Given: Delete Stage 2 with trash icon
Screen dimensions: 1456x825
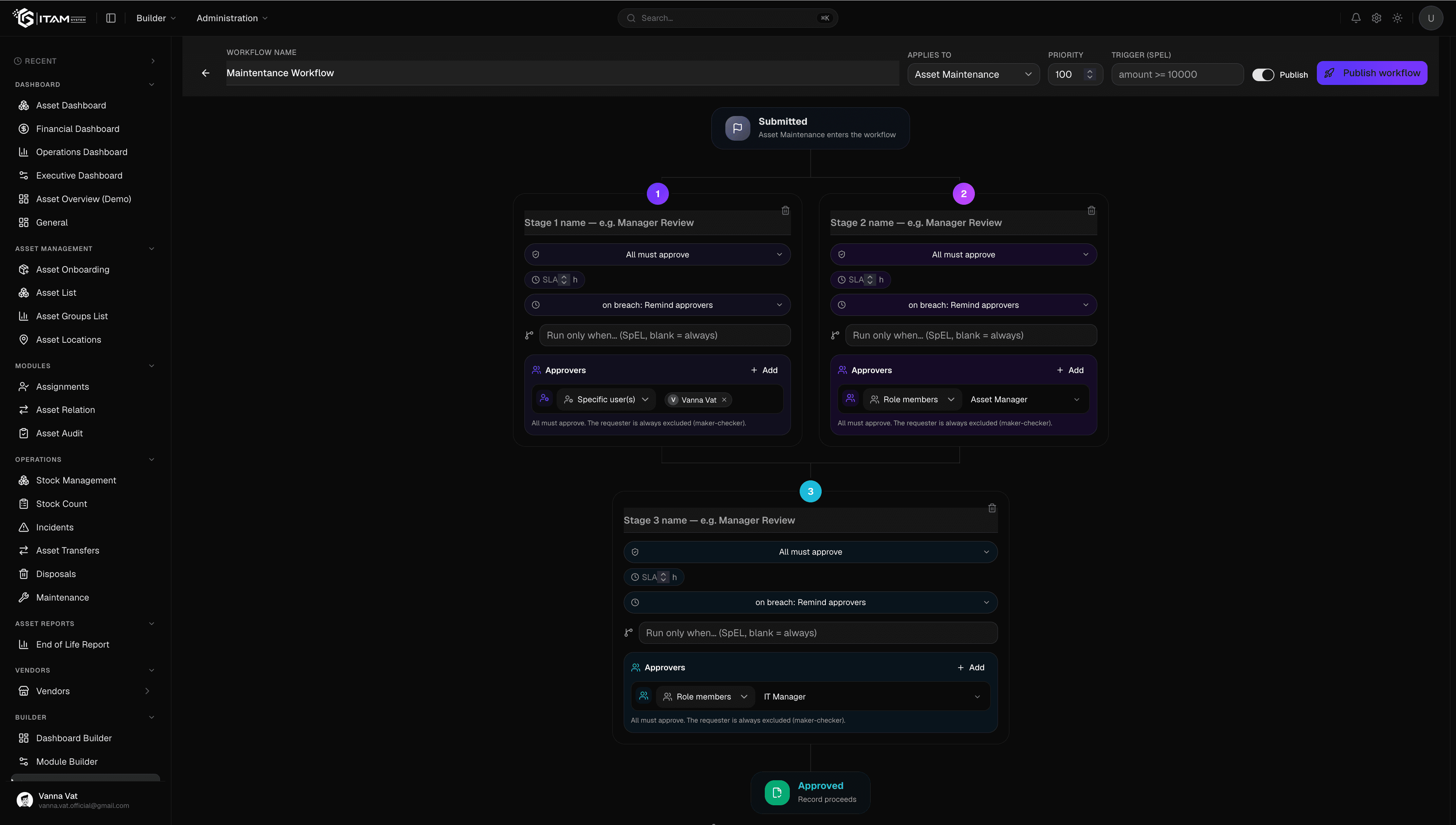Looking at the screenshot, I should pyautogui.click(x=1091, y=210).
